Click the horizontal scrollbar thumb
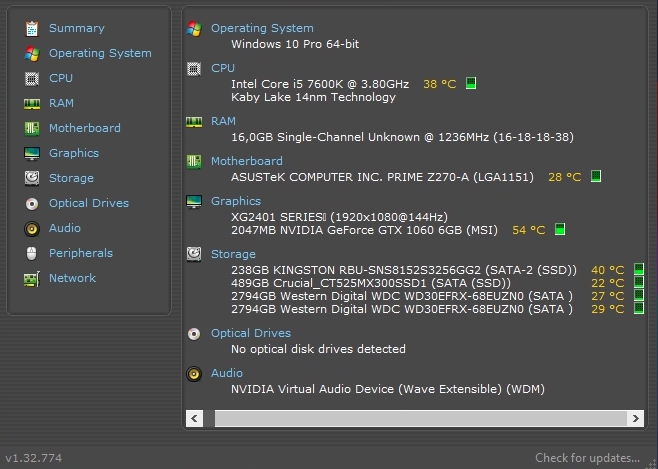The height and width of the screenshot is (469, 658). click(x=420, y=418)
